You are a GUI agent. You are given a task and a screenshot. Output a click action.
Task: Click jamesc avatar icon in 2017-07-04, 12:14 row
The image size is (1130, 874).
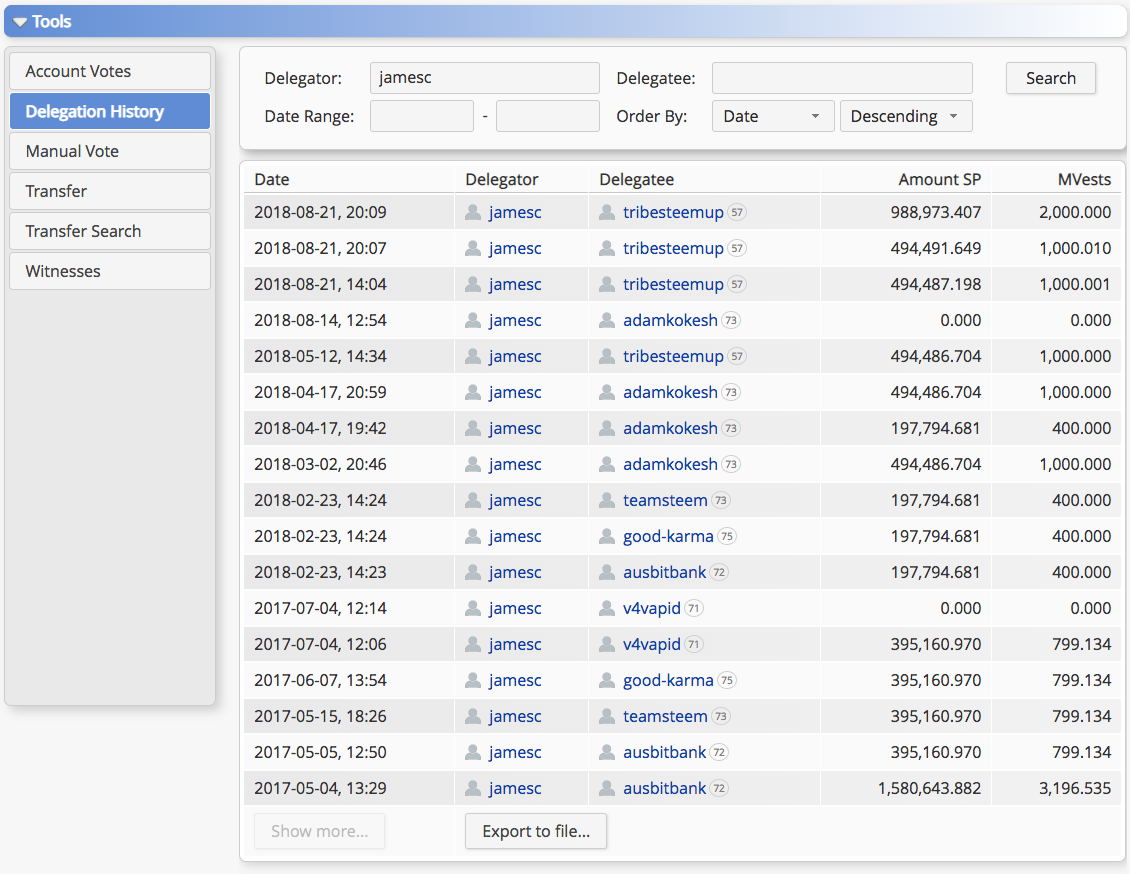473,608
